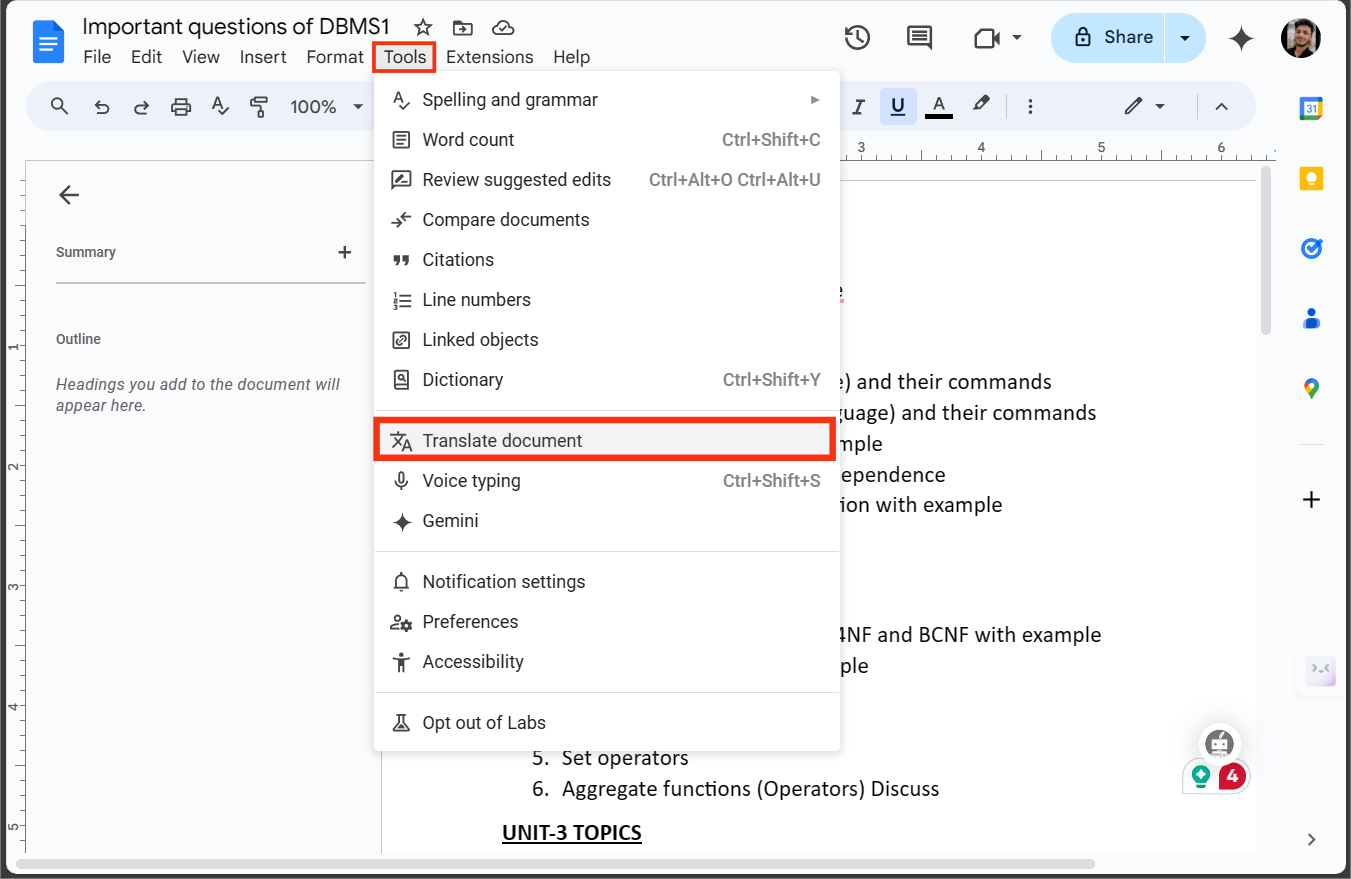This screenshot has width=1351, height=879.
Task: Open the editing mode pencil dropdown
Action: (x=1144, y=106)
